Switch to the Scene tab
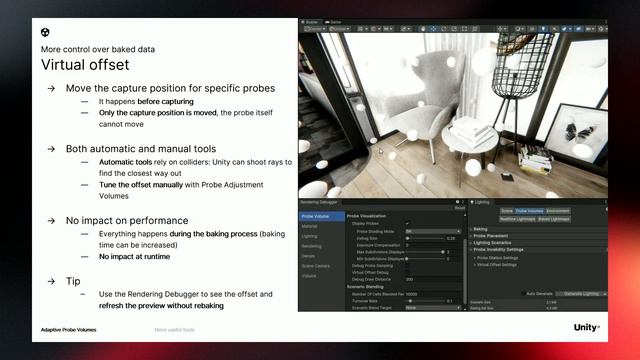The image size is (640, 360). [311, 22]
